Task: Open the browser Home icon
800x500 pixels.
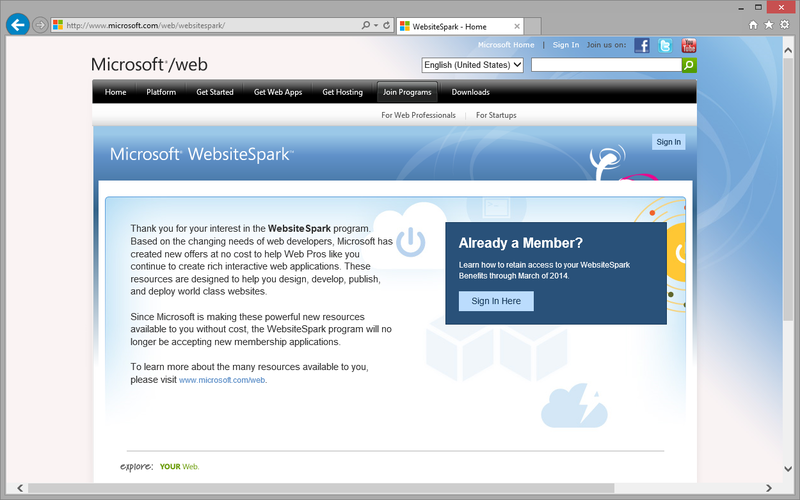Action: pyautogui.click(x=753, y=24)
